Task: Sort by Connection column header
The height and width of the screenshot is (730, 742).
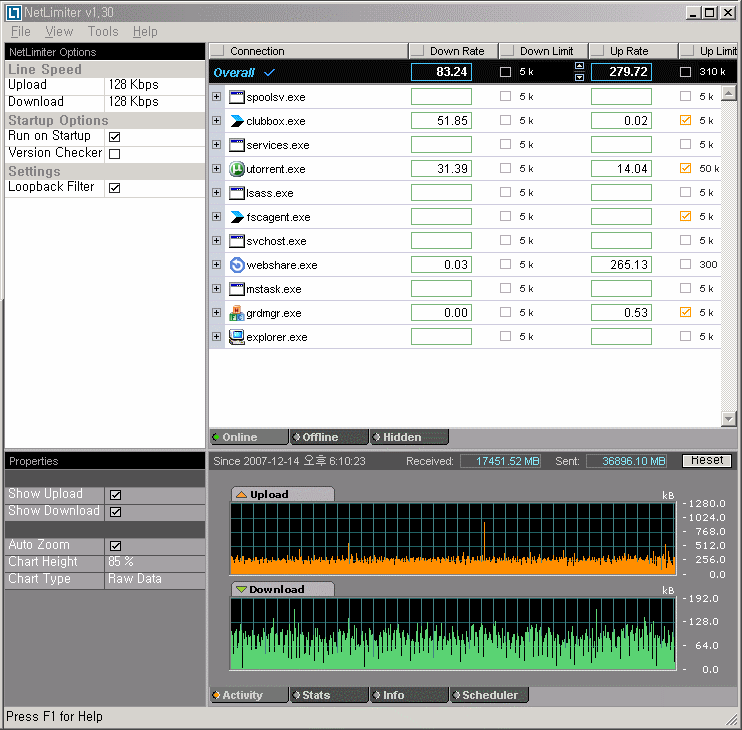Action: click(x=308, y=51)
